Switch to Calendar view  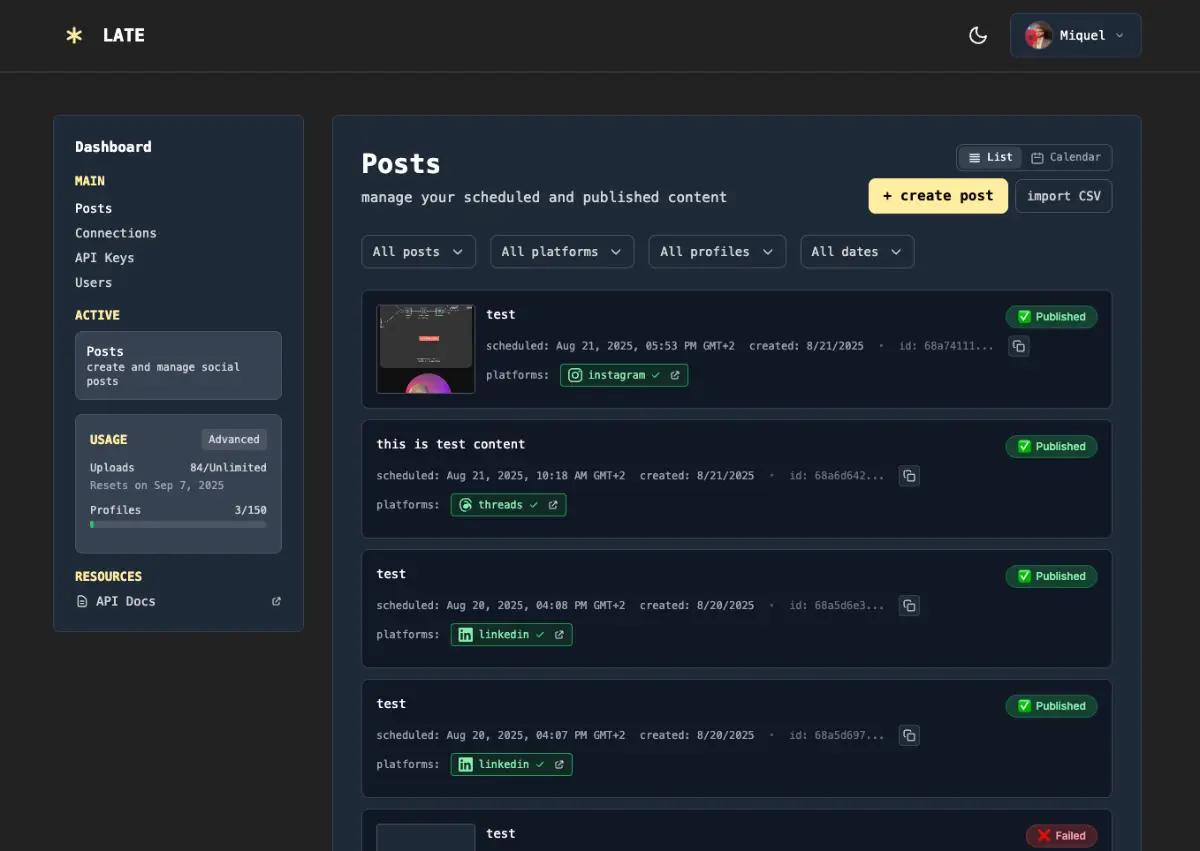pyautogui.click(x=1066, y=158)
